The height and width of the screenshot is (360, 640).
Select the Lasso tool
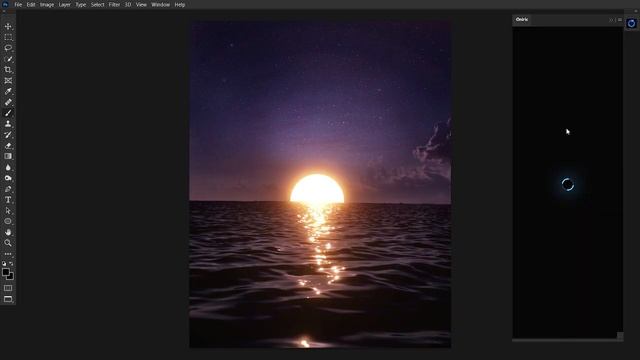pos(8,48)
